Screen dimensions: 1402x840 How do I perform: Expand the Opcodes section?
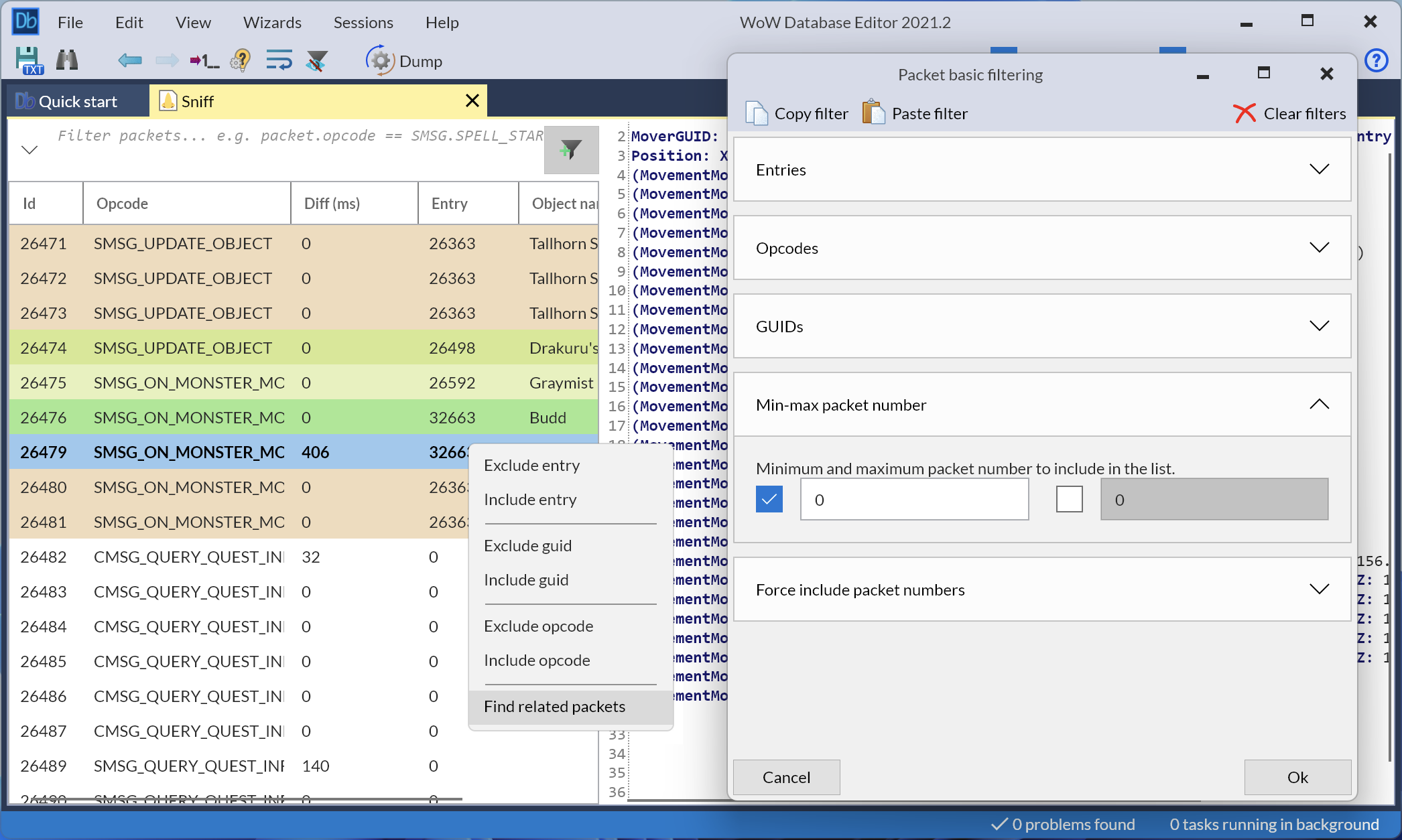[x=1318, y=247]
